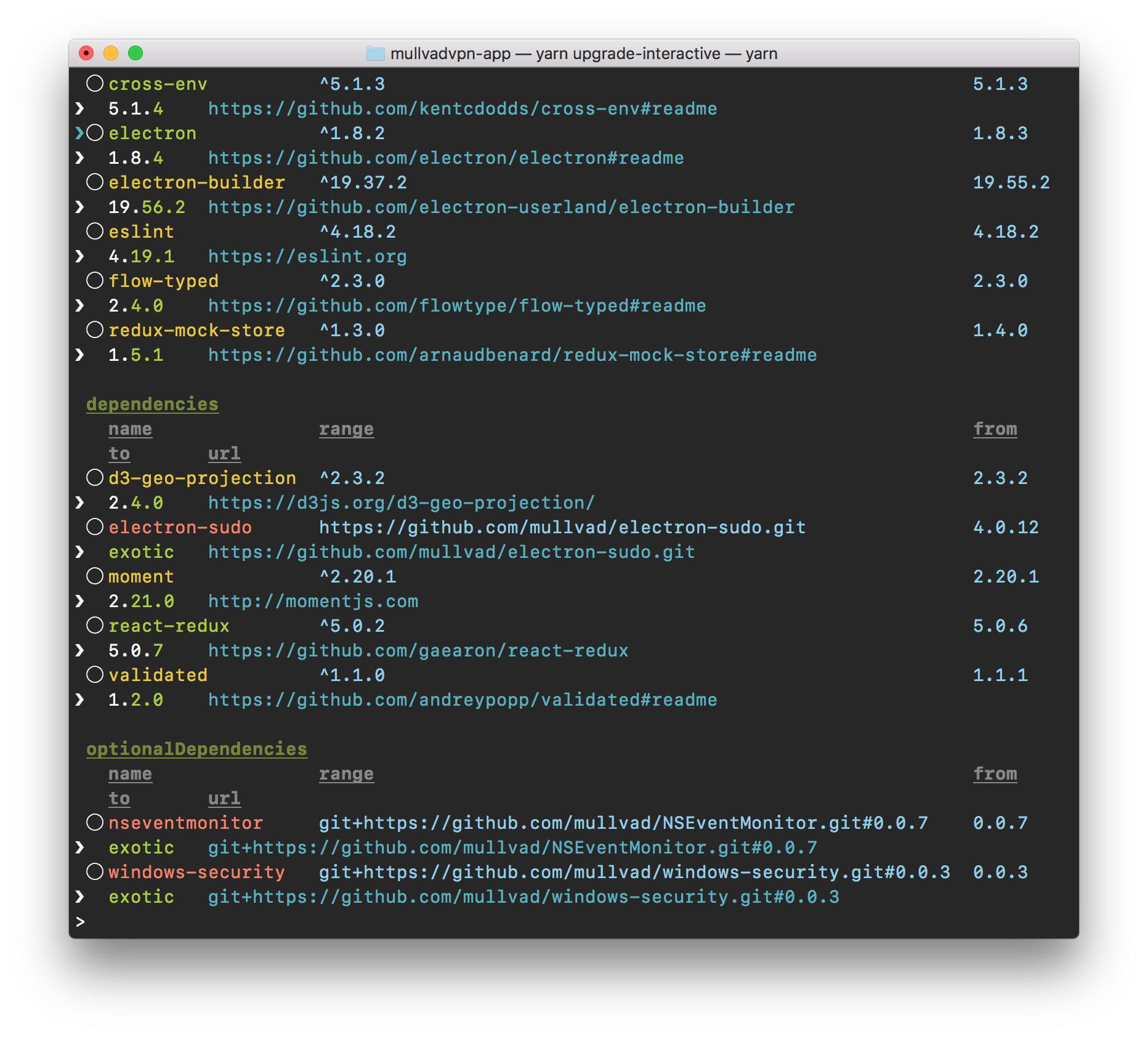The width and height of the screenshot is (1148, 1037).
Task: Check the eslint upgrade circle
Action: (x=95, y=232)
